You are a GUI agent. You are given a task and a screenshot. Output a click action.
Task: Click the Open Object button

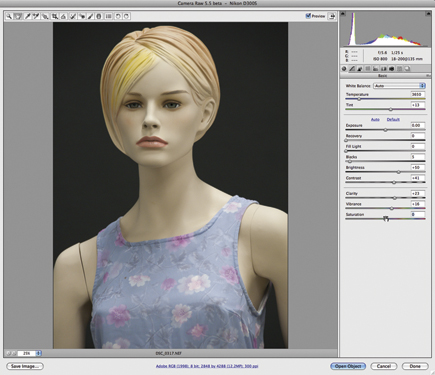coord(348,366)
